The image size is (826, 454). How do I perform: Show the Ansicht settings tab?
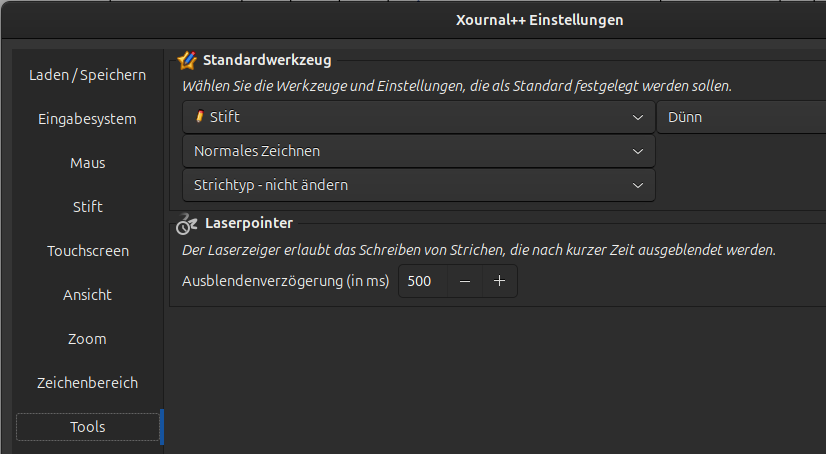click(x=87, y=295)
